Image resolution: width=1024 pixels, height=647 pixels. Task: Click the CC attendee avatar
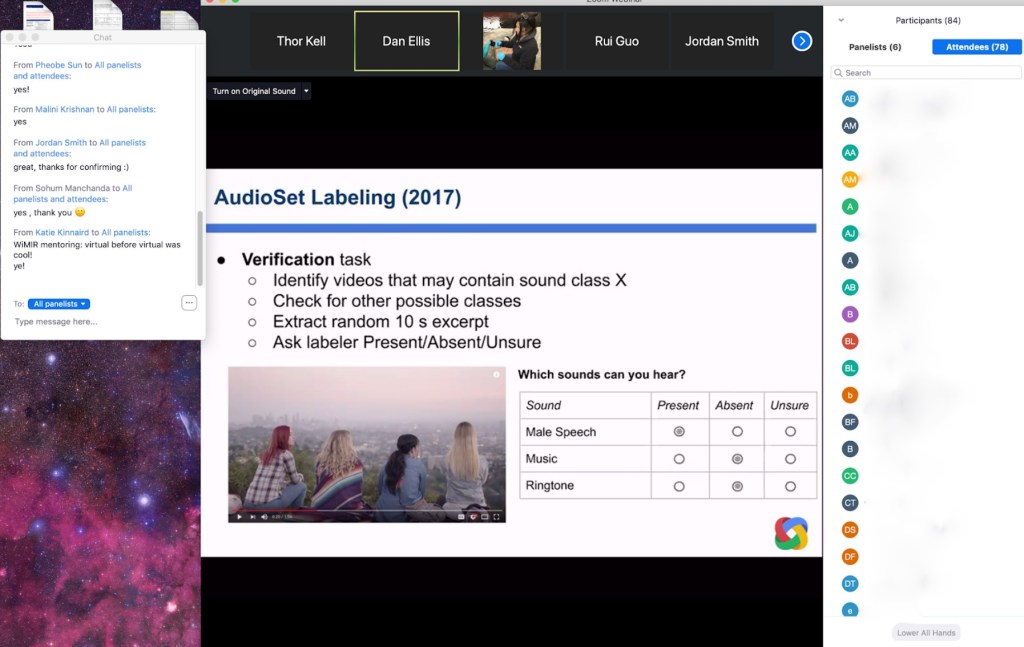coord(850,476)
